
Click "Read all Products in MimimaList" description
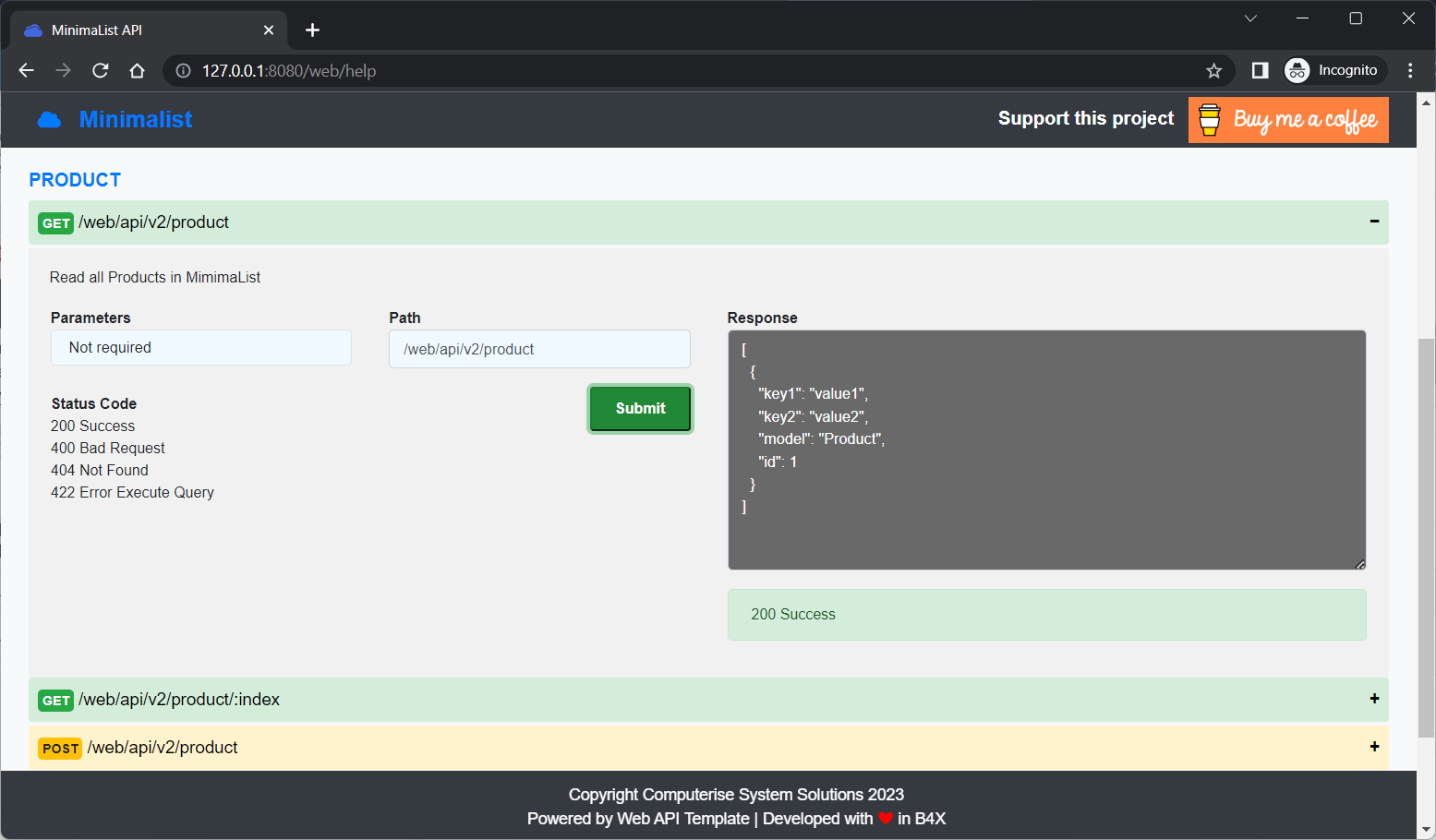pos(155,277)
